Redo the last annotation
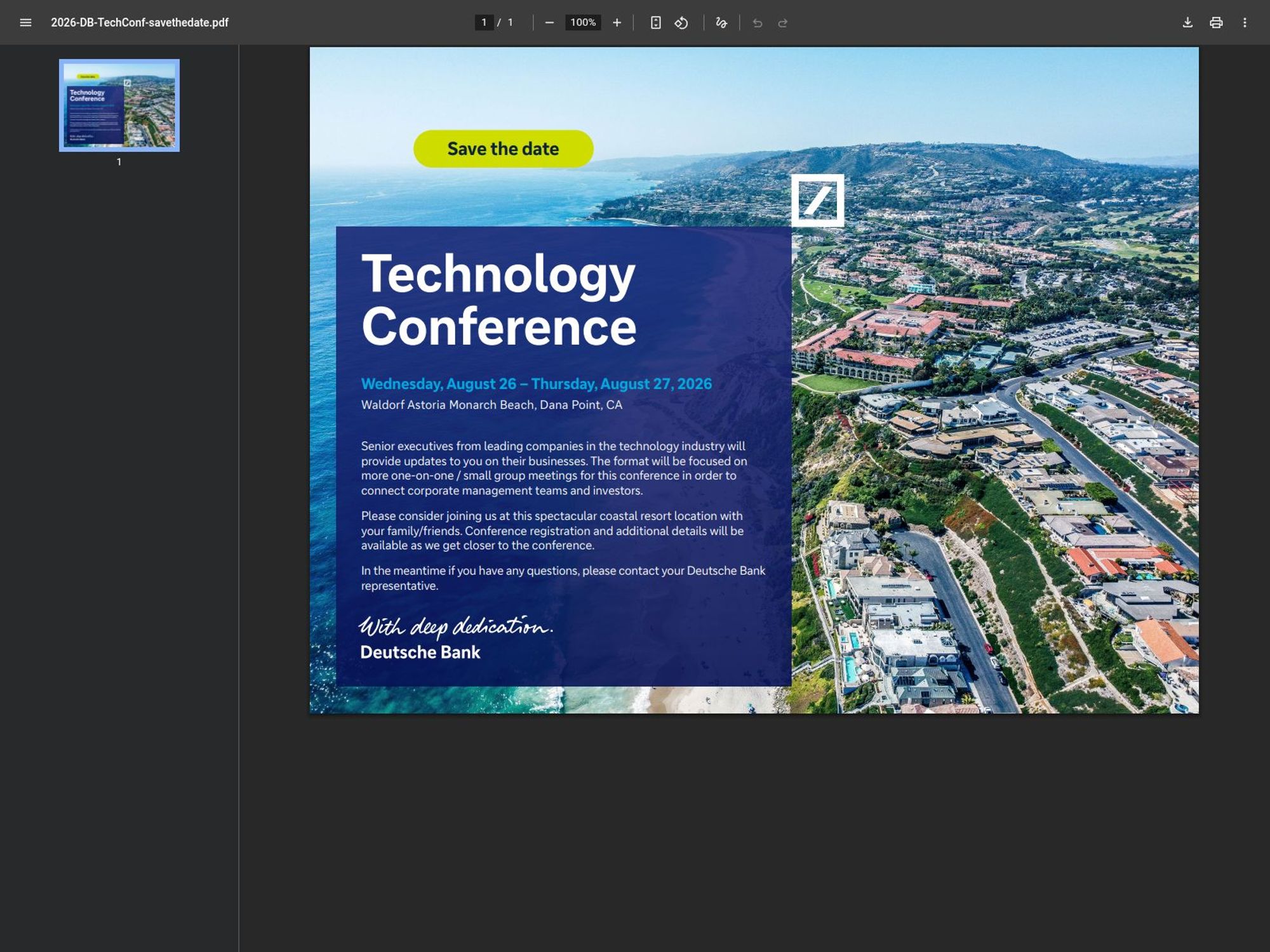1270x952 pixels. (x=782, y=22)
